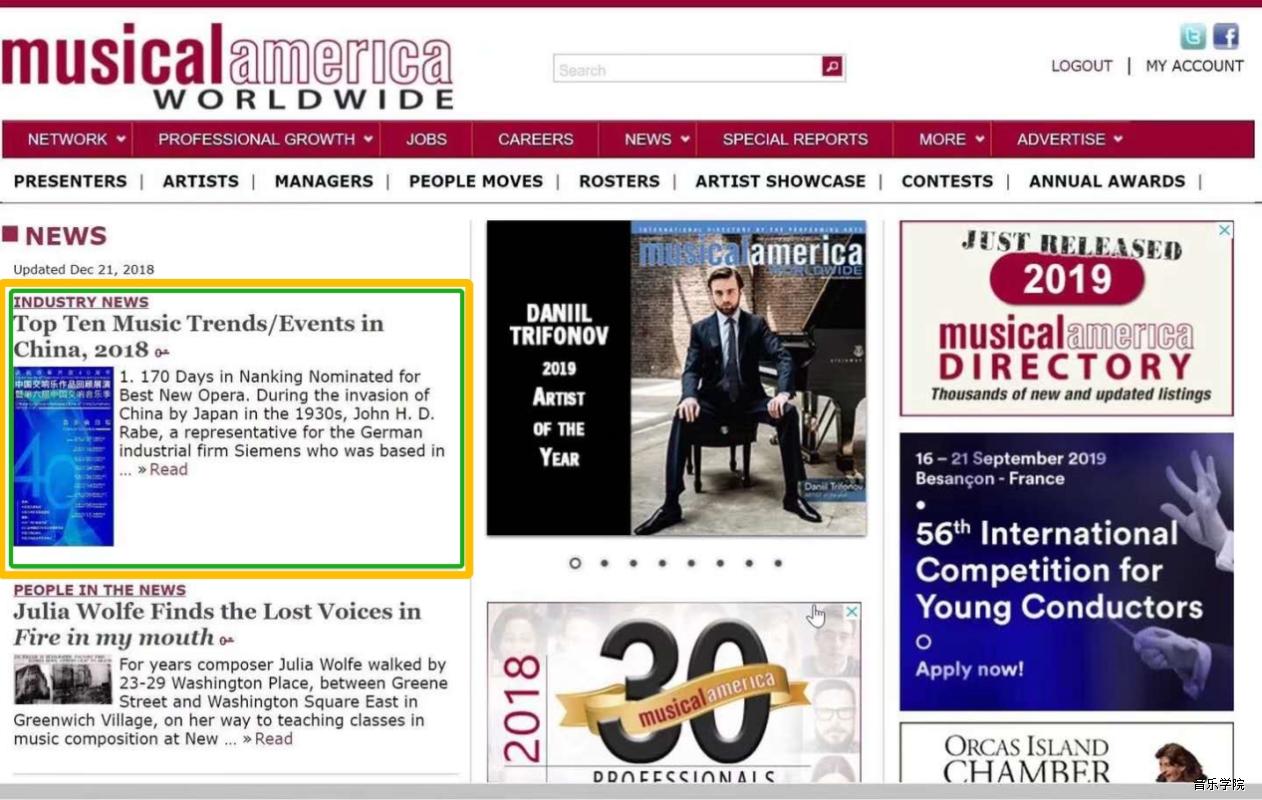1262x800 pixels.
Task: Select the last carousel slide dot
Action: click(x=778, y=563)
